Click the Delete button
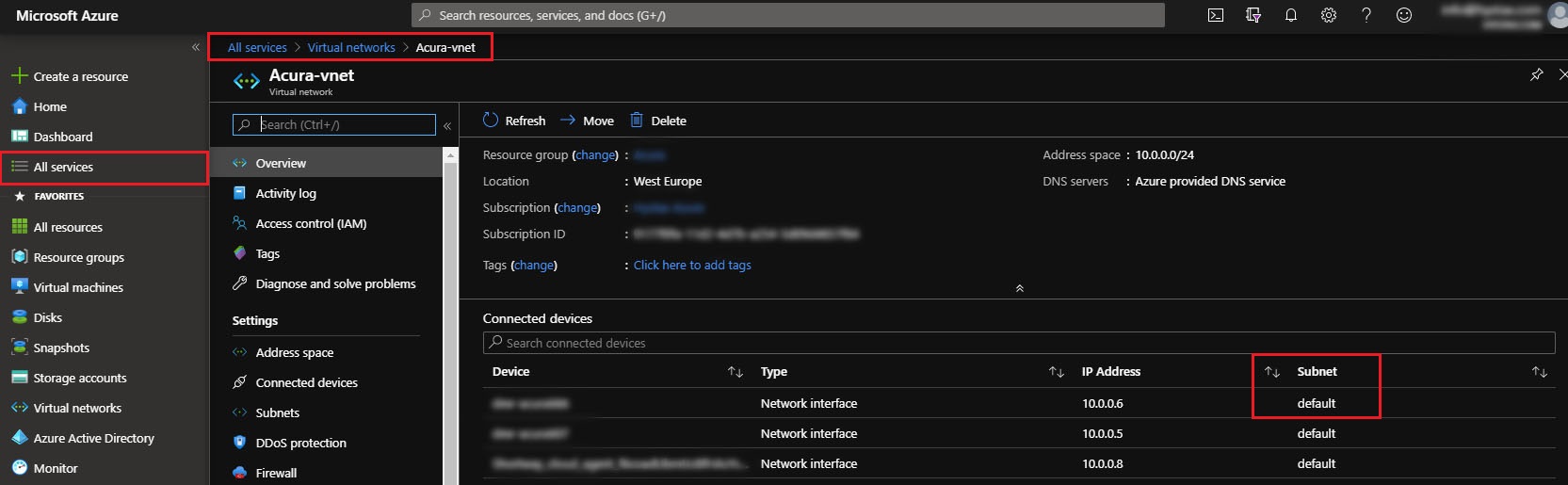1568x485 pixels. (x=658, y=121)
